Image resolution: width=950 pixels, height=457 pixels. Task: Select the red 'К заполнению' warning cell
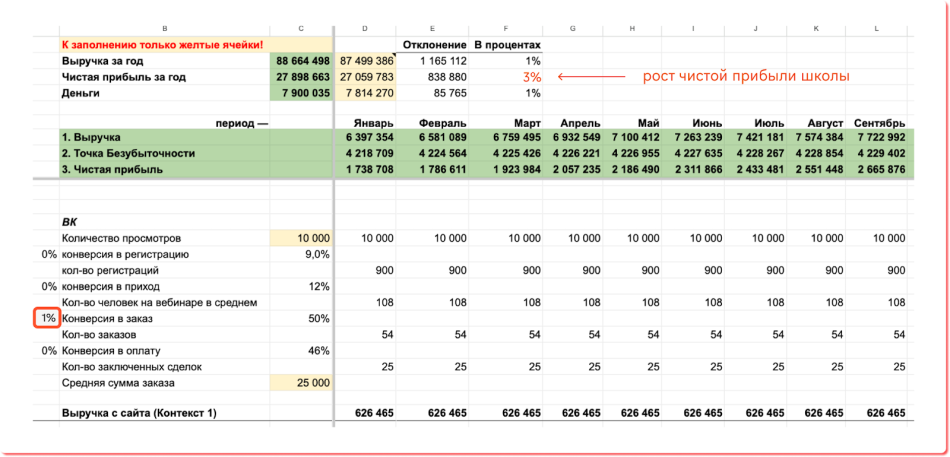pos(162,45)
